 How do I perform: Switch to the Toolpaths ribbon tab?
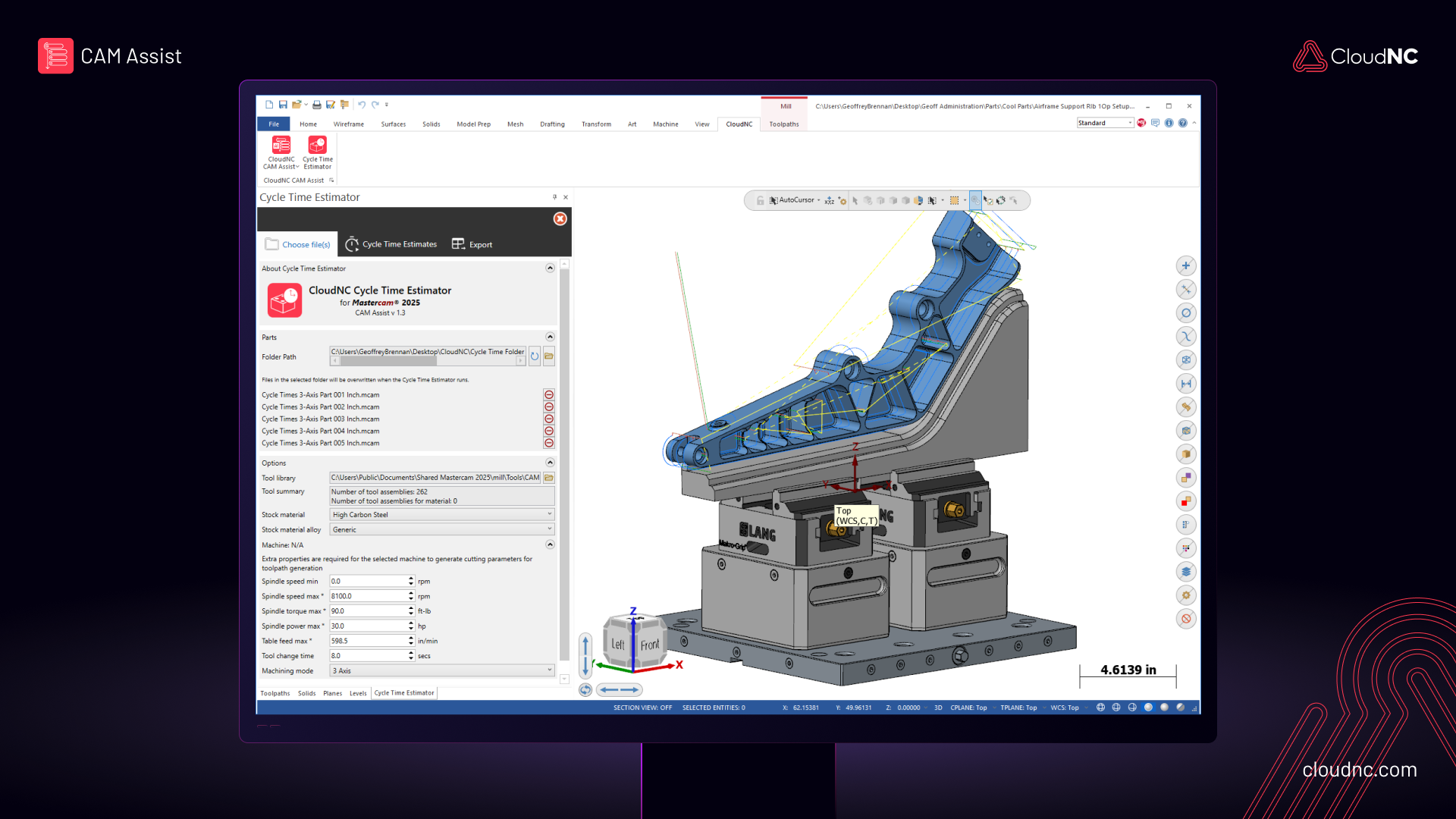coord(784,124)
